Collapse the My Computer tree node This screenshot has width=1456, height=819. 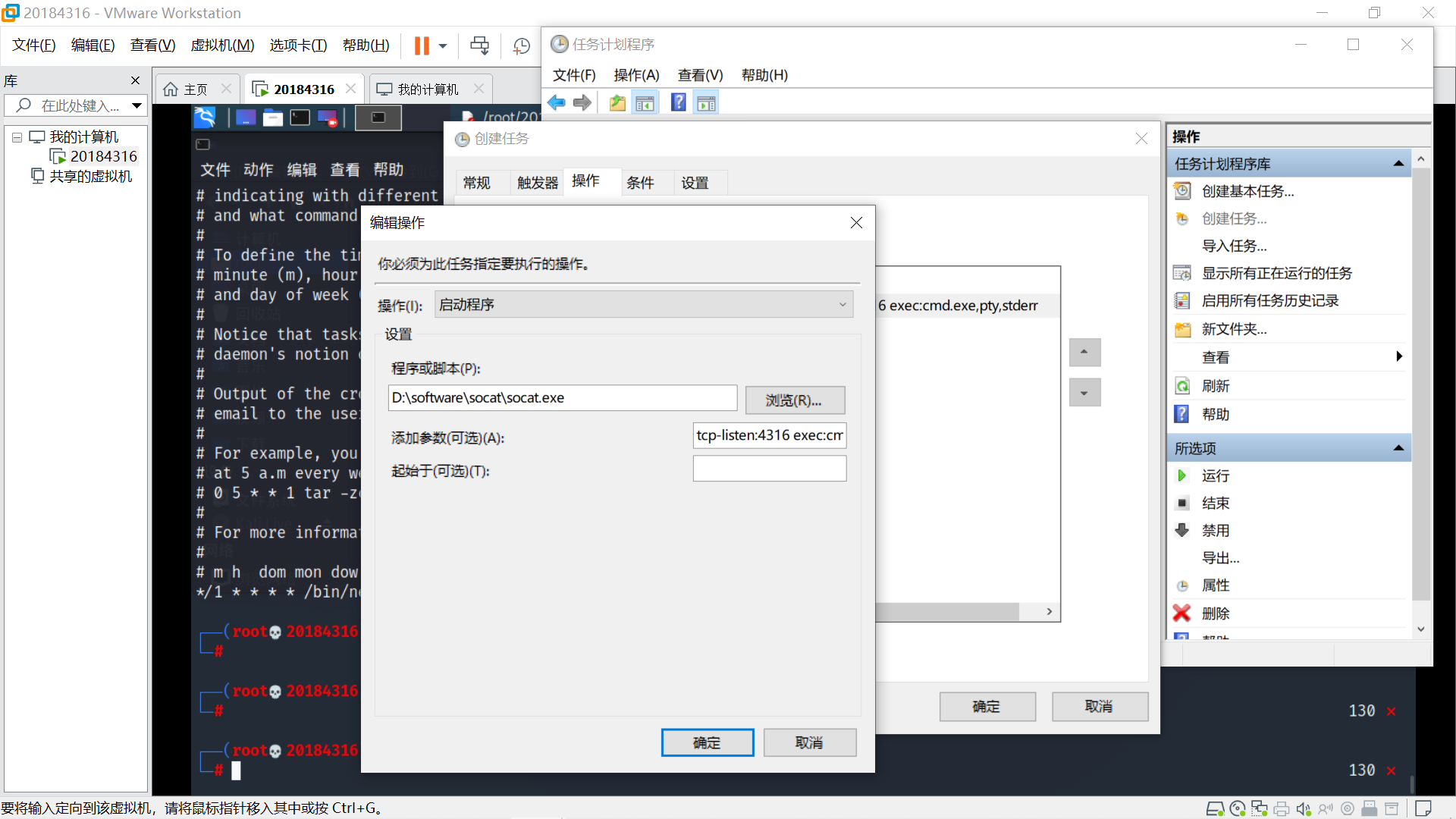click(17, 137)
